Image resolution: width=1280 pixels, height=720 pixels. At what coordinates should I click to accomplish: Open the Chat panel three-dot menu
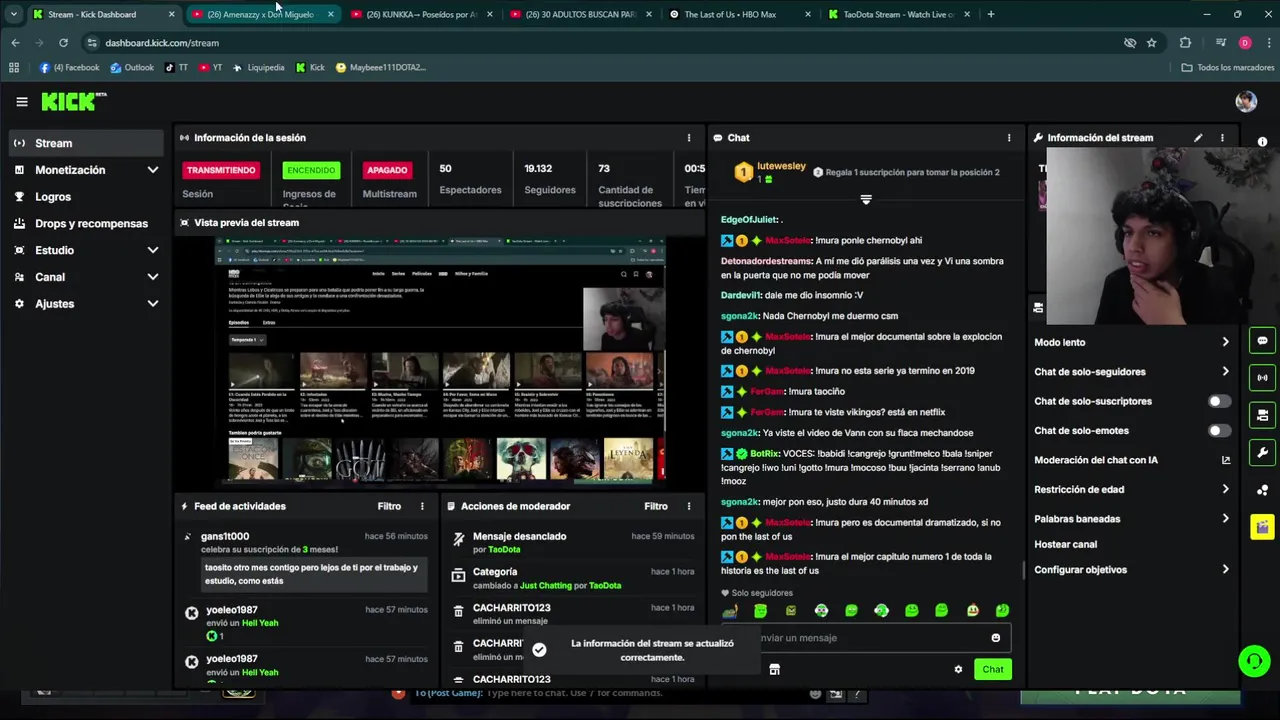point(1009,138)
